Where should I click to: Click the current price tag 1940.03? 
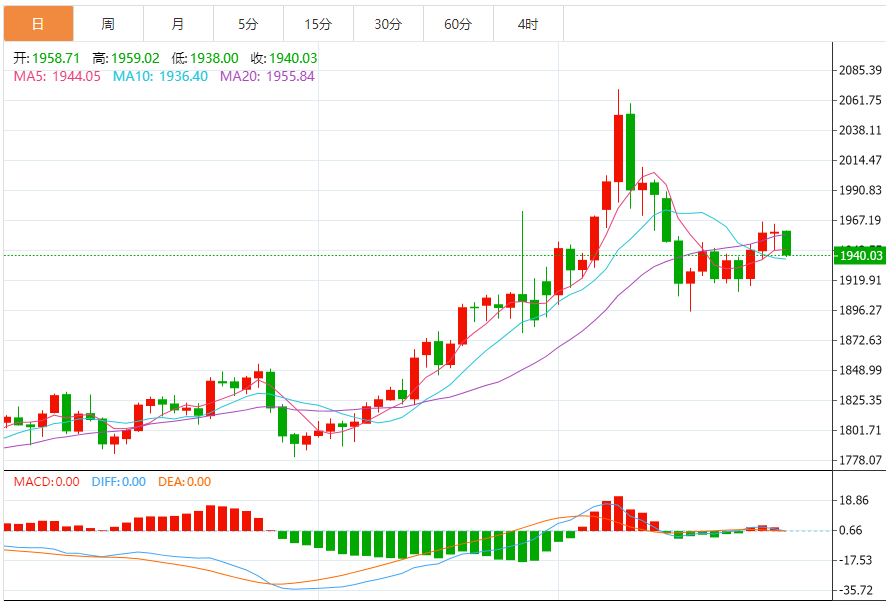[858, 256]
